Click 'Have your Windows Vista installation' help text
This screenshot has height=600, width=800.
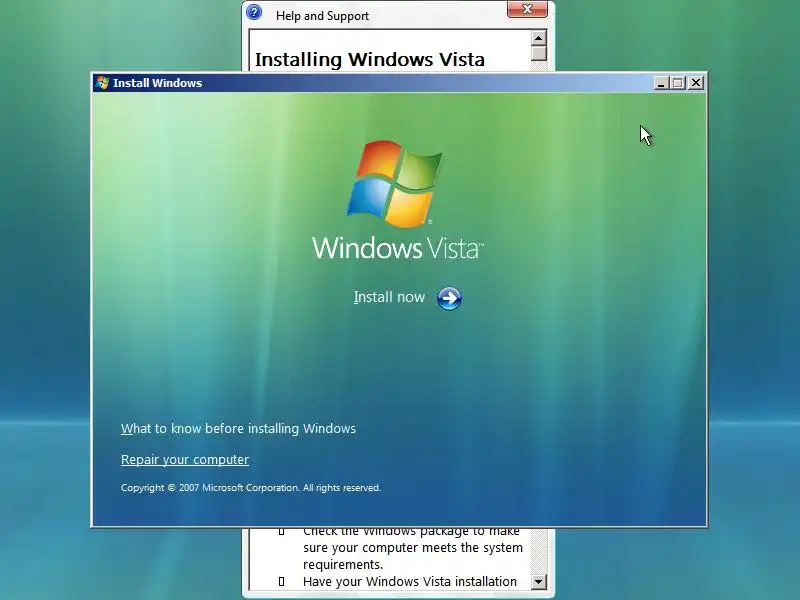(410, 582)
